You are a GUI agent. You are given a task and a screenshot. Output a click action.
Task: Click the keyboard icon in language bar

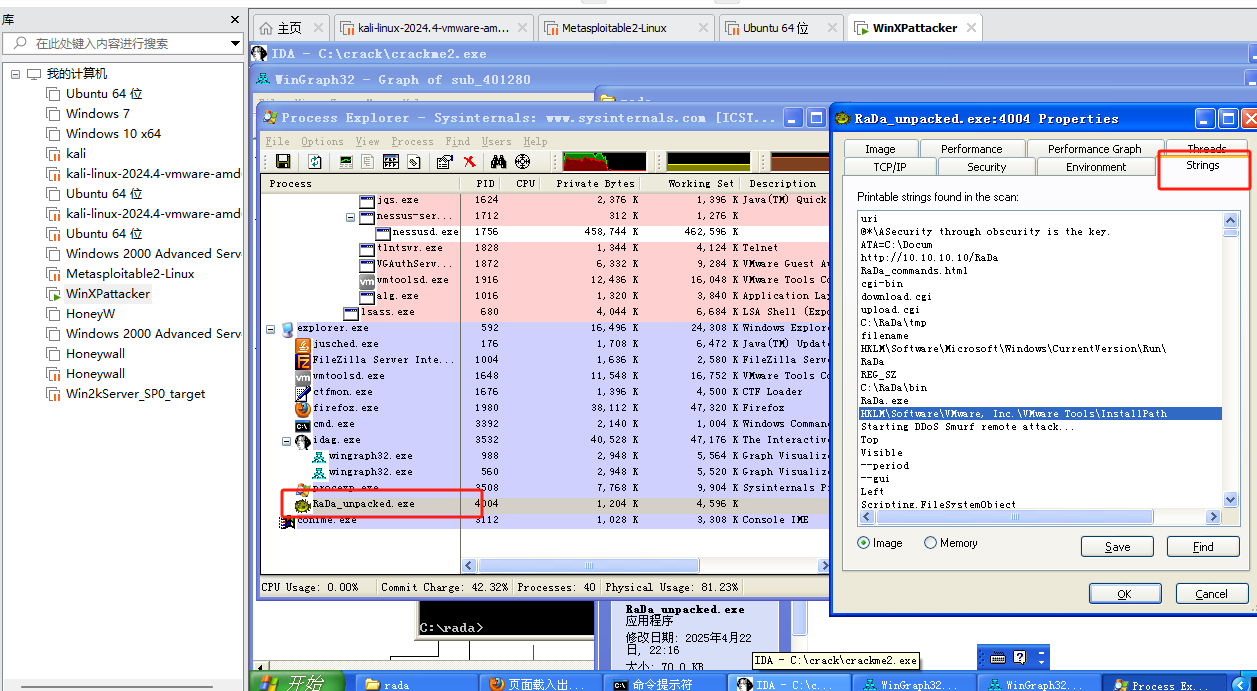coord(997,658)
